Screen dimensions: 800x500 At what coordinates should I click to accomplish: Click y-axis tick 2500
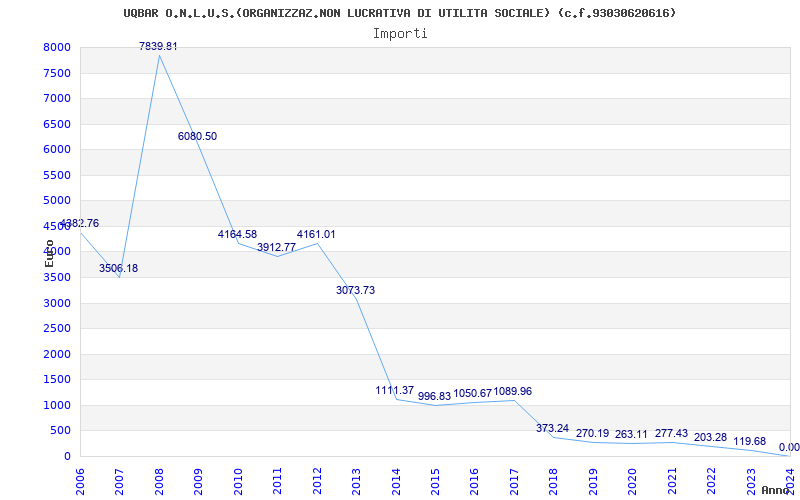(x=57, y=329)
